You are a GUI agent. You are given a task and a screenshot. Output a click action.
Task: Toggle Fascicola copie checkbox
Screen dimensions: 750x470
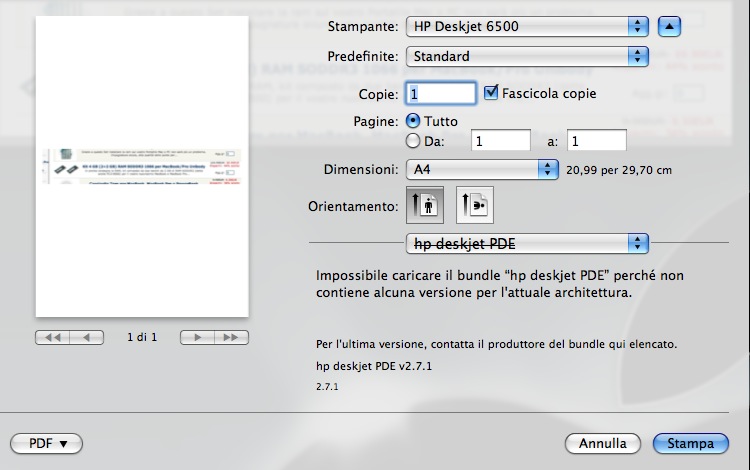coord(491,92)
